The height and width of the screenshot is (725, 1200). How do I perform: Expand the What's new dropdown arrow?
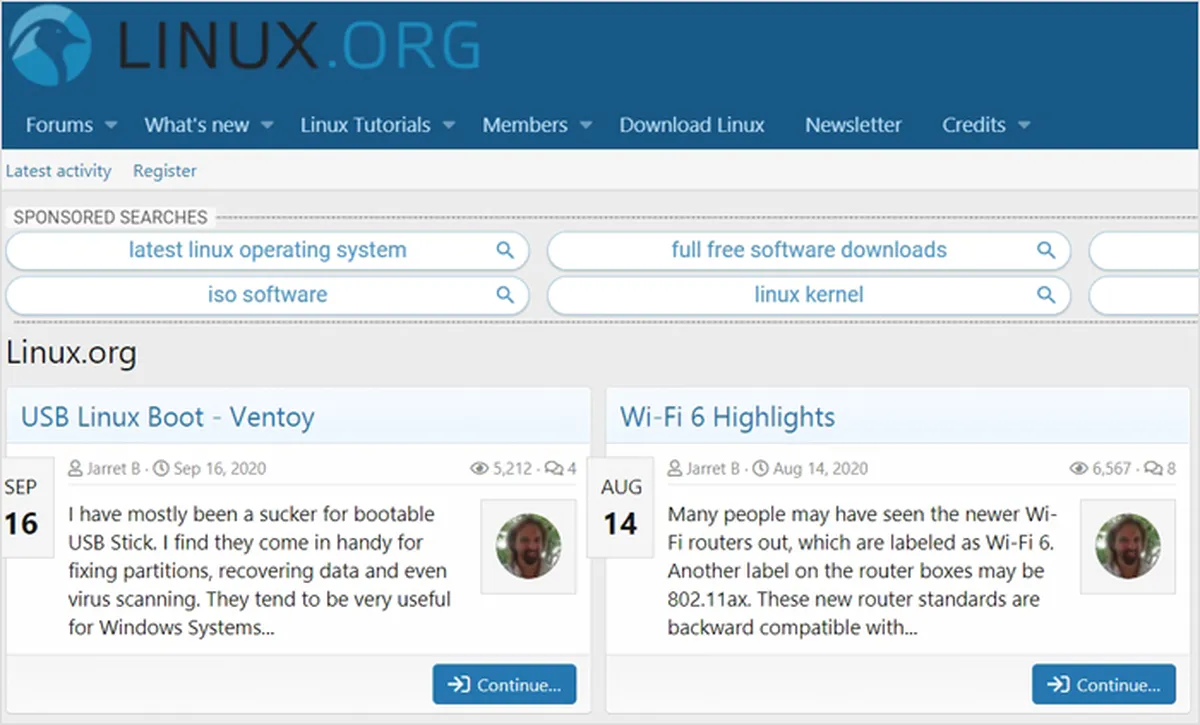pyautogui.click(x=267, y=126)
